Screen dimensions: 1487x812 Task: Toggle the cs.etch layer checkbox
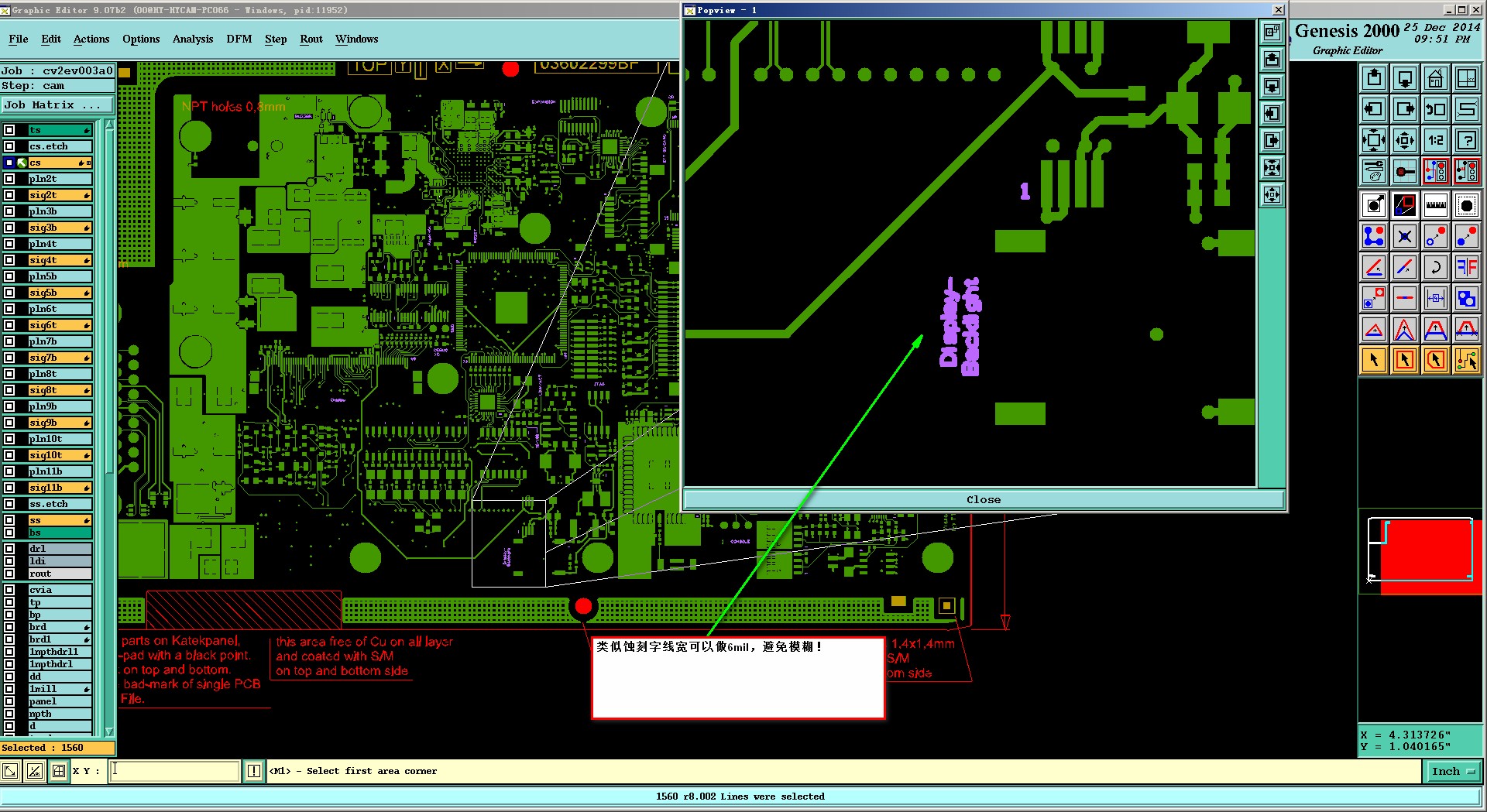point(9,146)
